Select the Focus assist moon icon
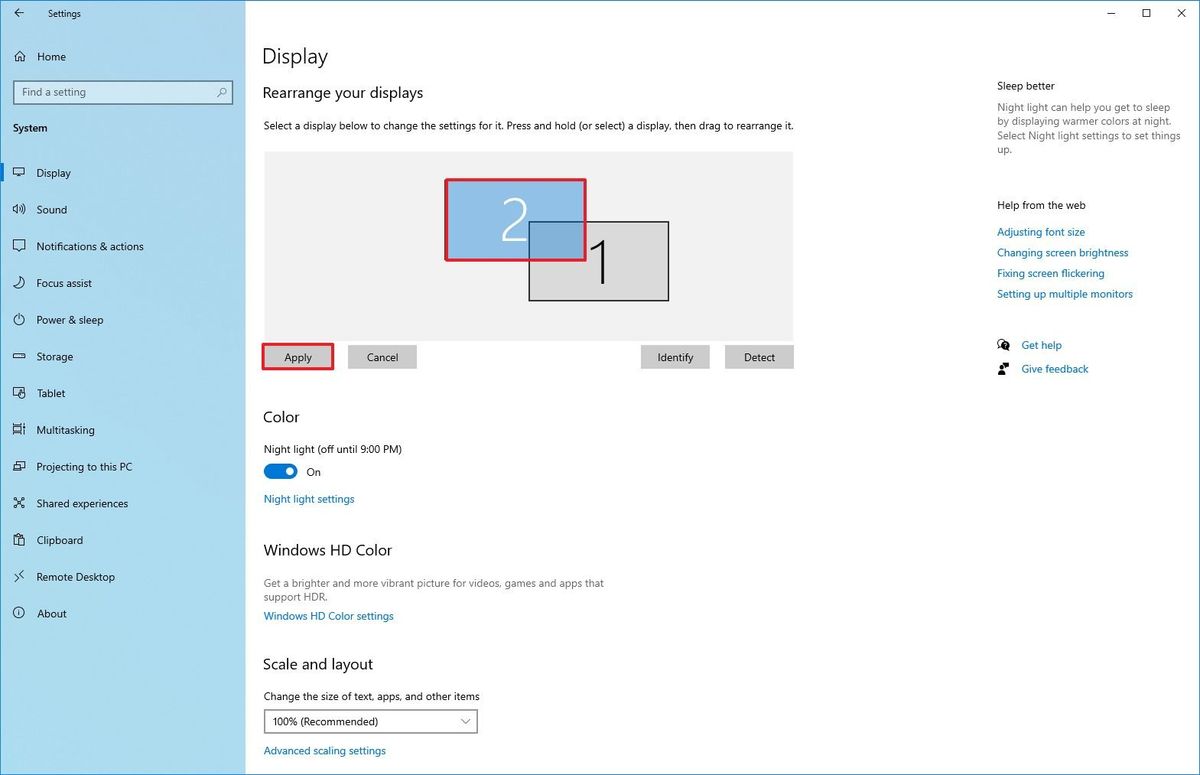This screenshot has width=1200, height=775. tap(20, 283)
